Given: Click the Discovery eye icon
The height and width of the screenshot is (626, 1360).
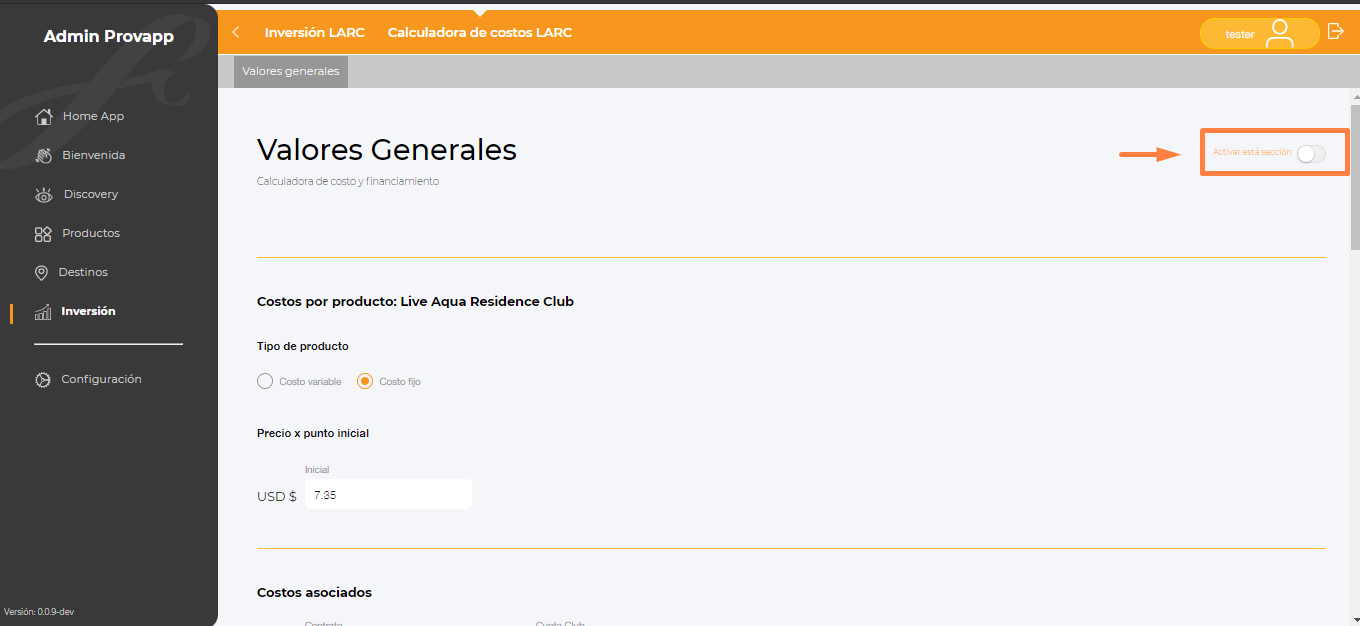Looking at the screenshot, I should coord(43,195).
